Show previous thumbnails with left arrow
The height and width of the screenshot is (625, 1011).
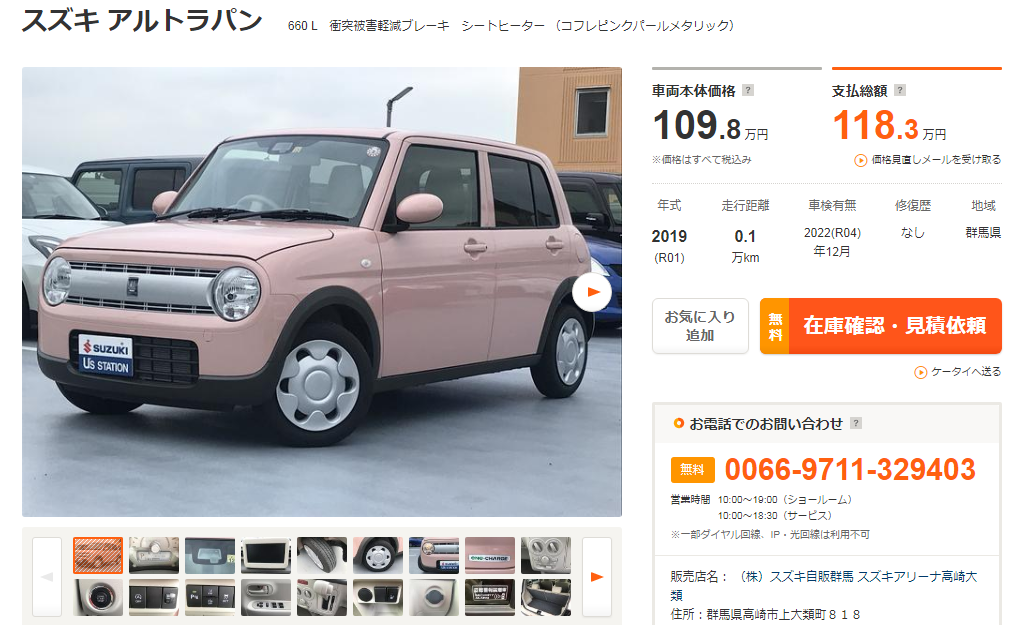tap(47, 577)
